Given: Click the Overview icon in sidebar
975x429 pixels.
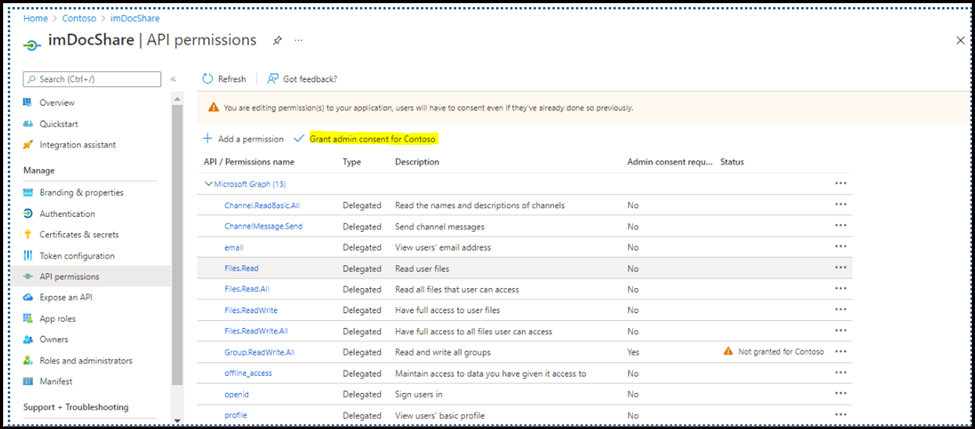Looking at the screenshot, I should coord(27,103).
